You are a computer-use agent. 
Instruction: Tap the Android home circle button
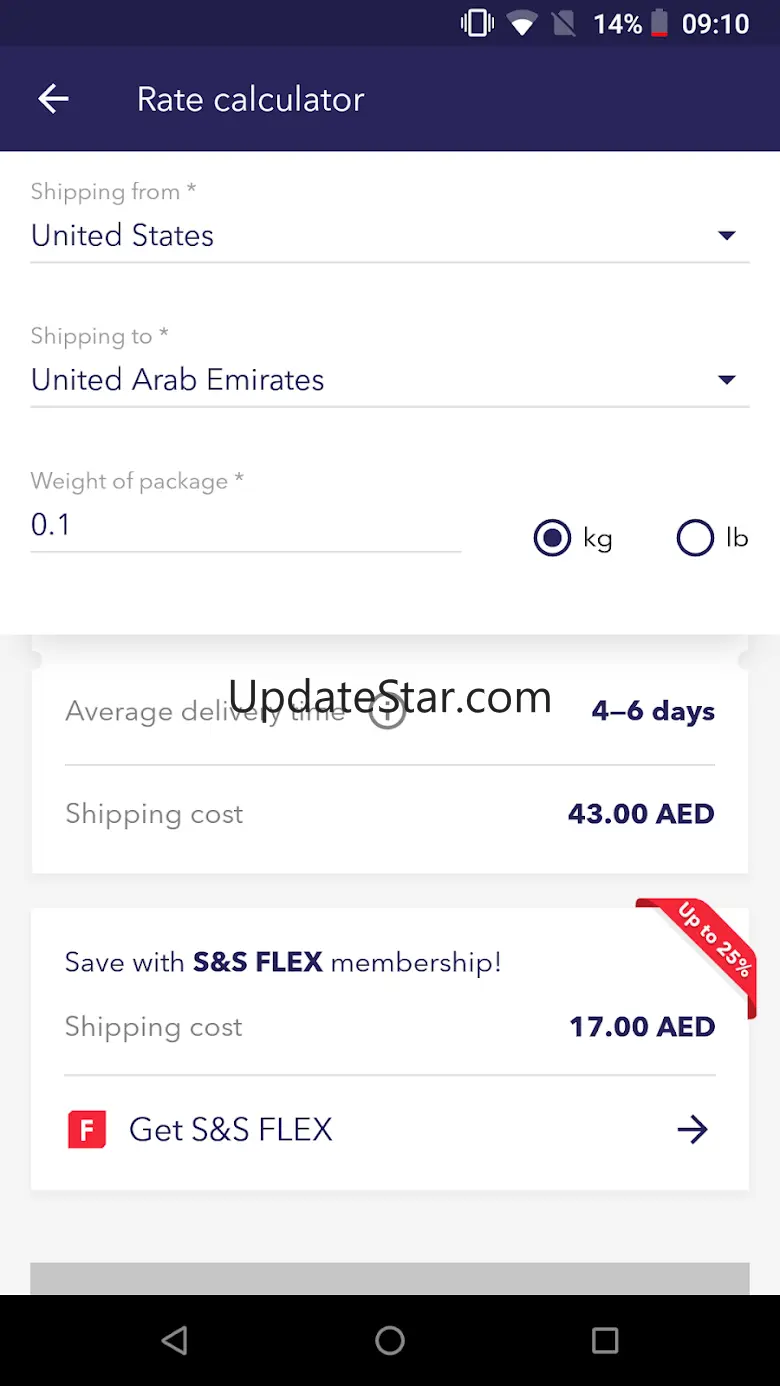coord(390,1340)
